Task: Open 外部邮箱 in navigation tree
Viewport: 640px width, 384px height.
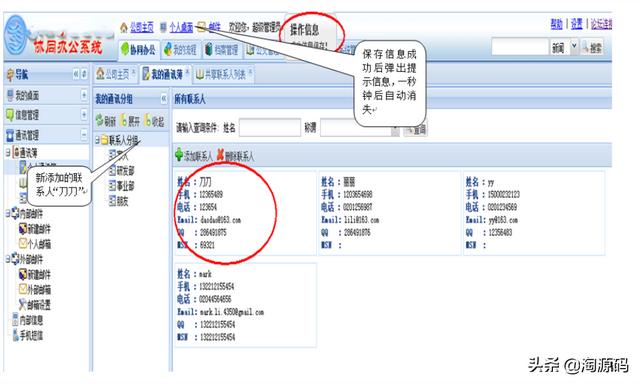Action: 38,290
